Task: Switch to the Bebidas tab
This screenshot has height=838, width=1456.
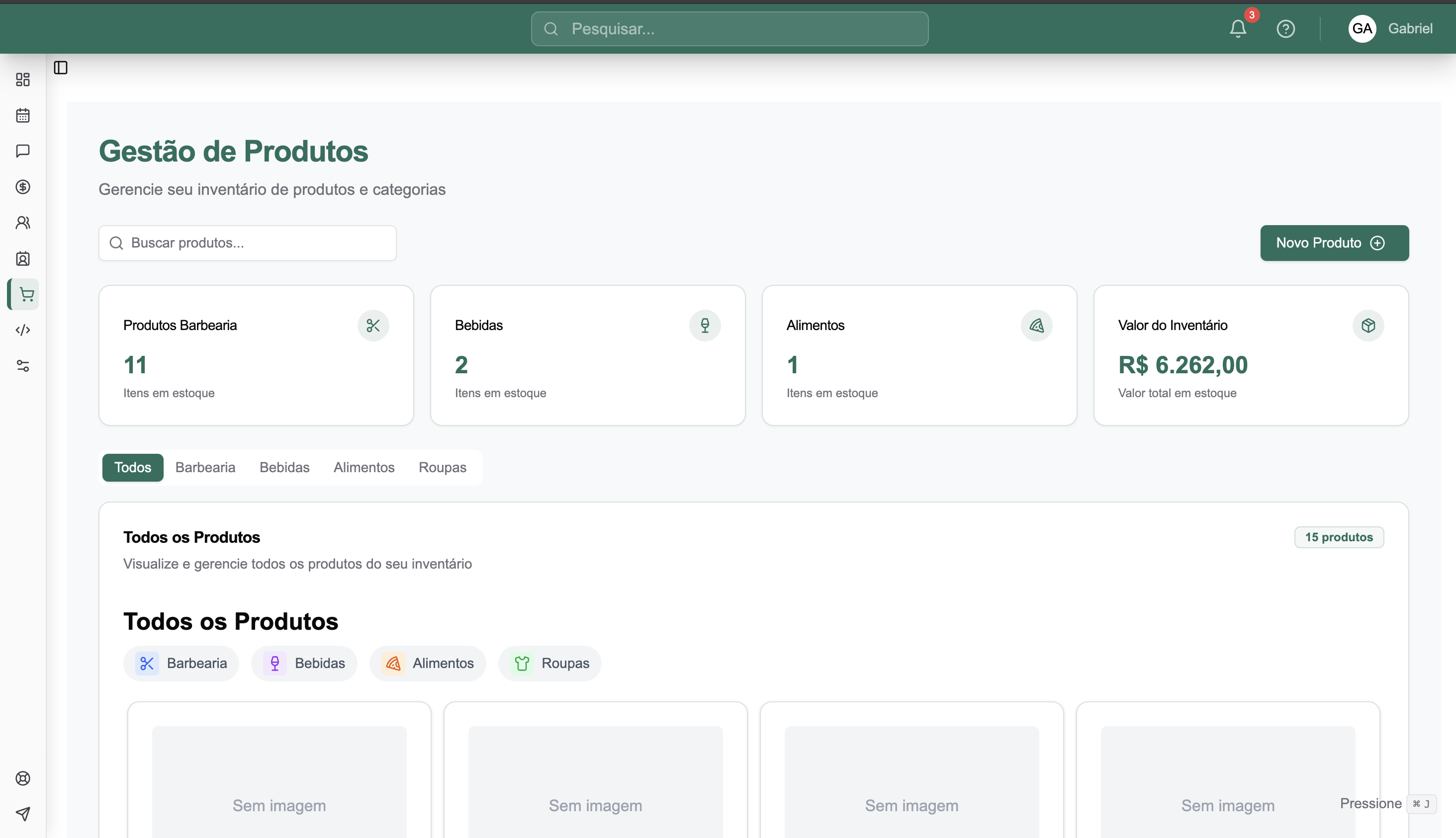Action: coord(284,467)
